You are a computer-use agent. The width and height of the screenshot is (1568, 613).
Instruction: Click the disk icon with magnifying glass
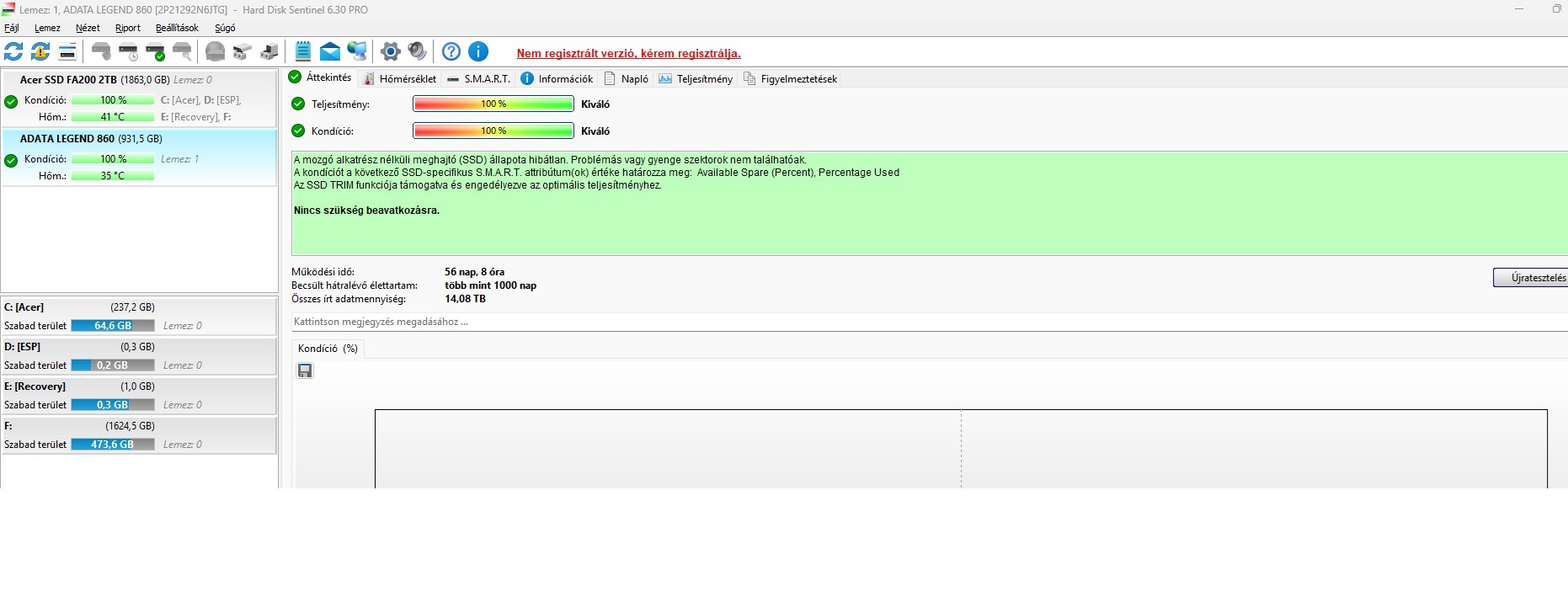(x=182, y=51)
